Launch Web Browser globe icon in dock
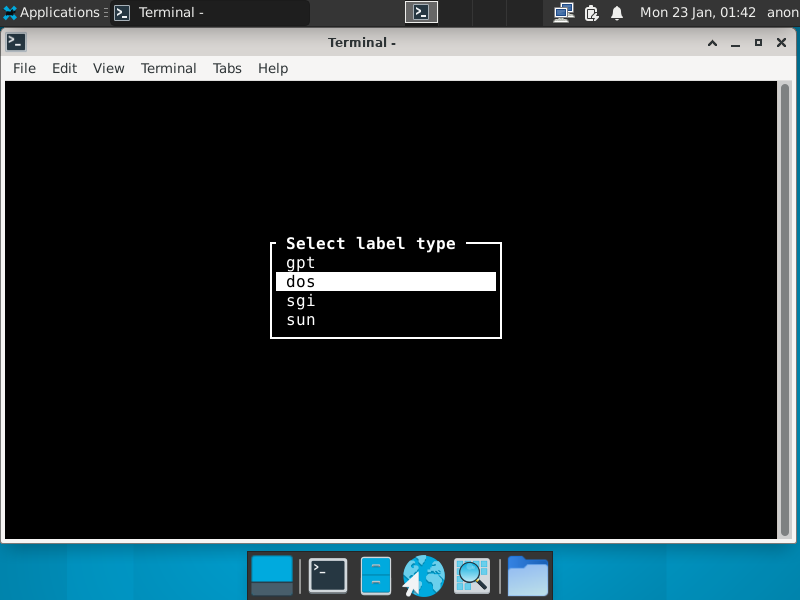800x600 pixels. tap(423, 576)
